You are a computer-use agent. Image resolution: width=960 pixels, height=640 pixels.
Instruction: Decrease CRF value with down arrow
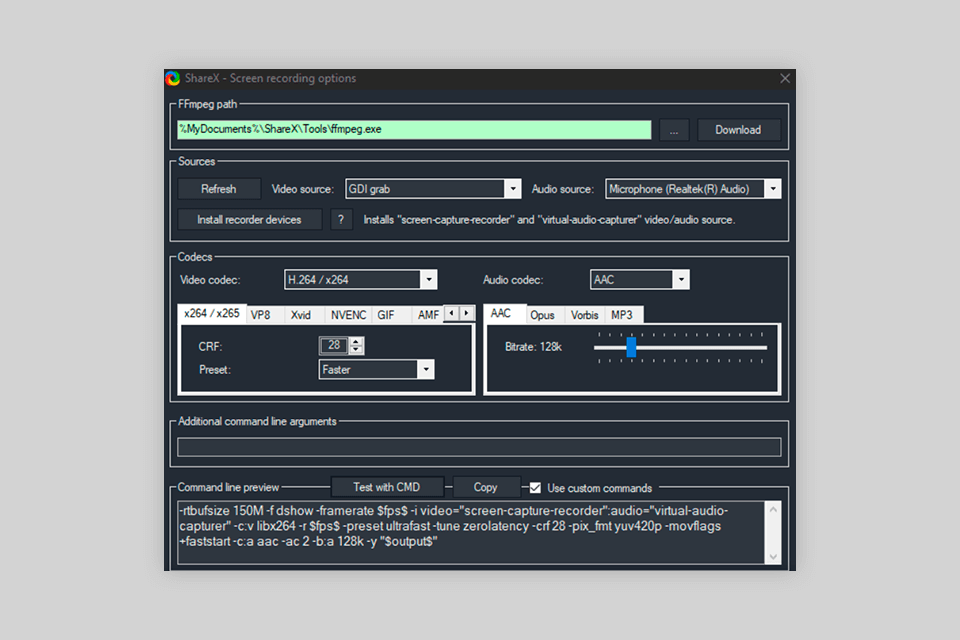coord(356,350)
